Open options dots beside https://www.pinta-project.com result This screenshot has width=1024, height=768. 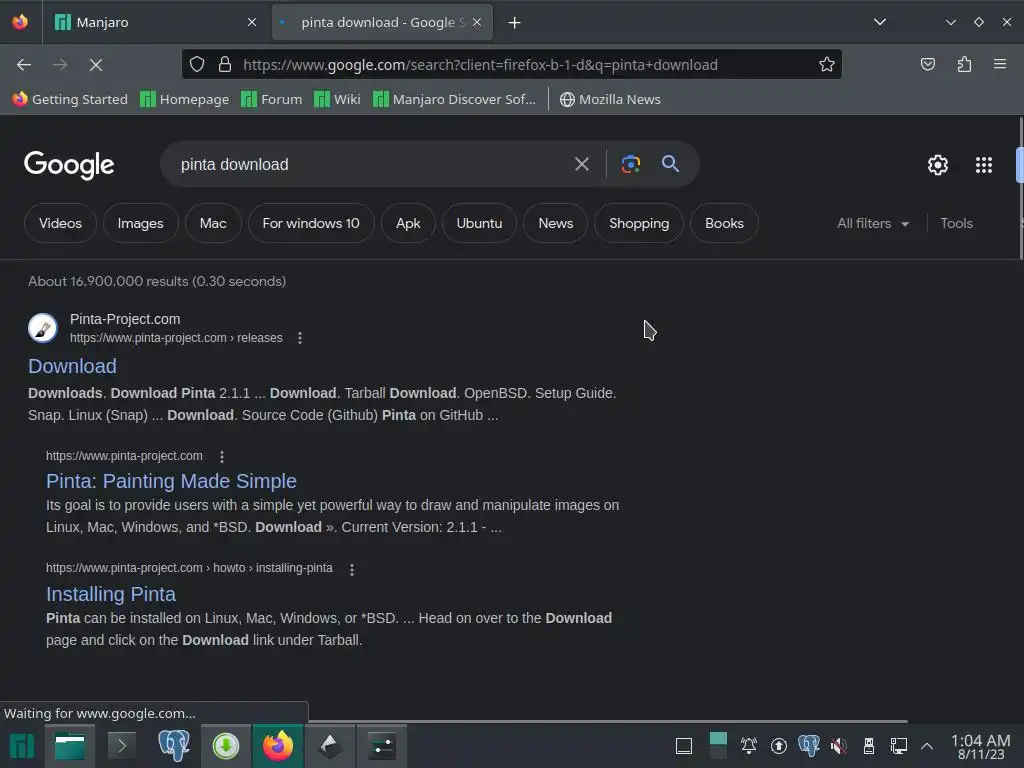tap(222, 456)
